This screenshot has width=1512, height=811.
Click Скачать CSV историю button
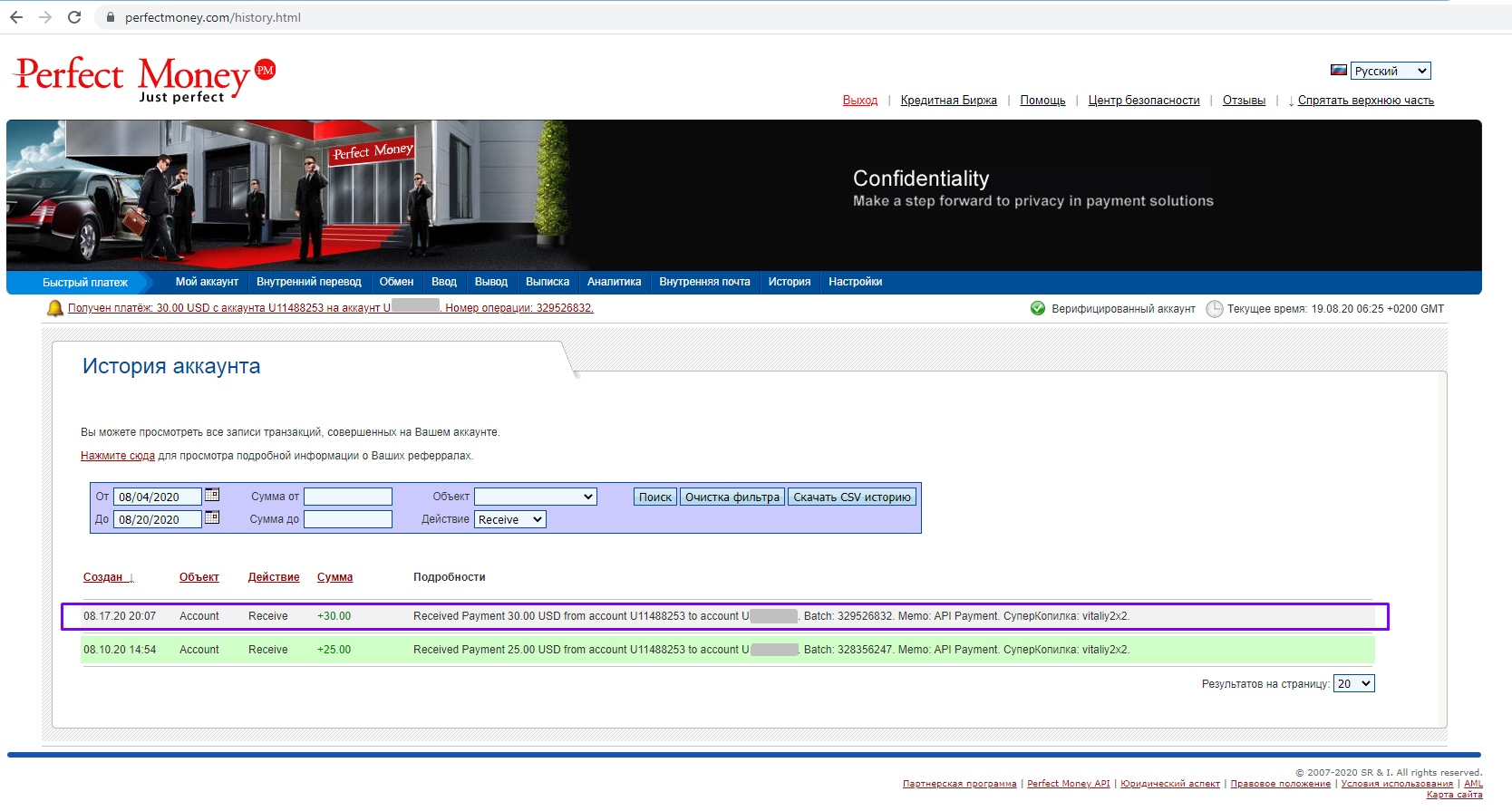click(852, 497)
